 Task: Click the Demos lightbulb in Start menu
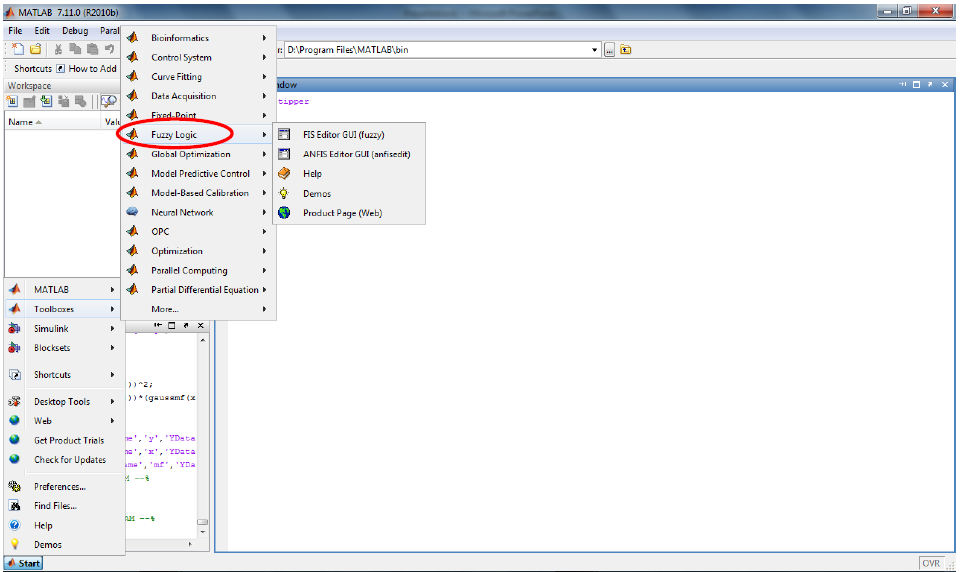[x=15, y=544]
